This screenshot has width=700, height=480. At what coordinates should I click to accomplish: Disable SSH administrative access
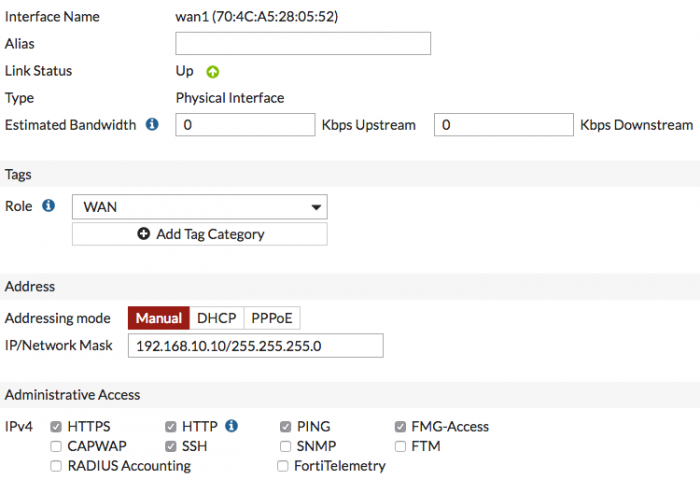(172, 446)
